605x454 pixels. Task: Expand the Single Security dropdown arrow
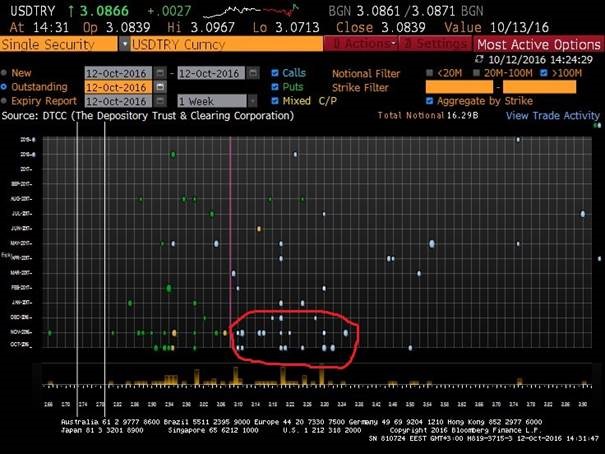tap(124, 44)
